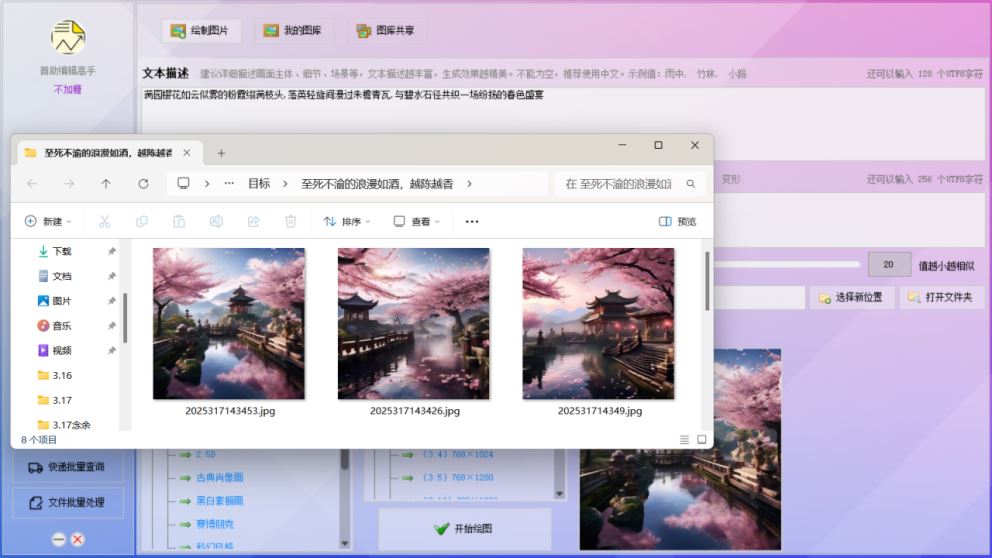Expand the chevron after the monitor icon
This screenshot has width=992, height=558.
coord(207,183)
